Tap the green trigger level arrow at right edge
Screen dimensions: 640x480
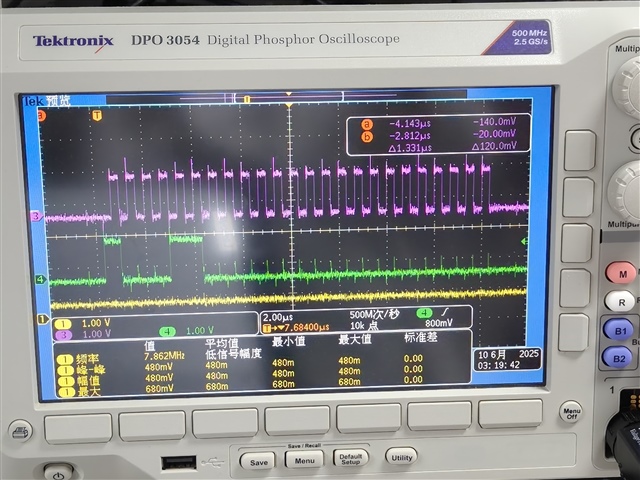tap(524, 242)
